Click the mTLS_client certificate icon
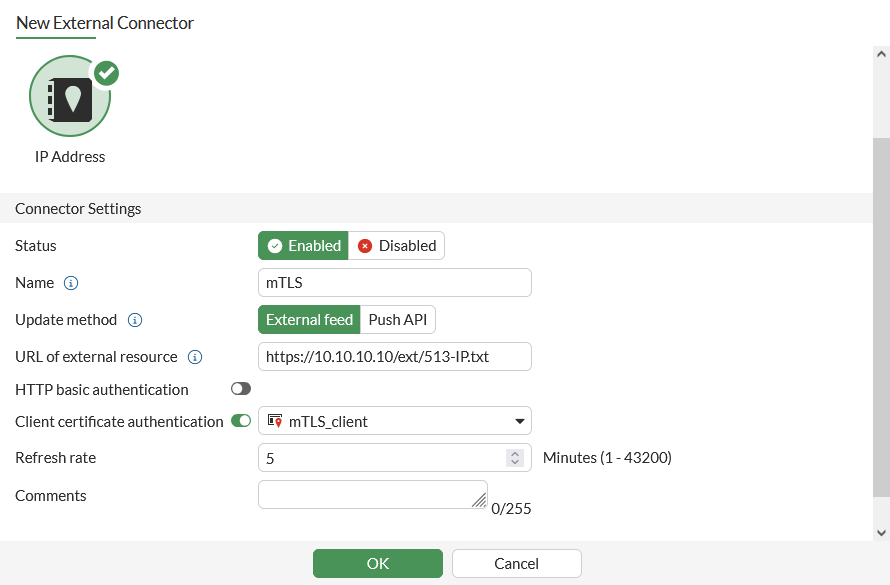The width and height of the screenshot is (890, 585). [275, 421]
